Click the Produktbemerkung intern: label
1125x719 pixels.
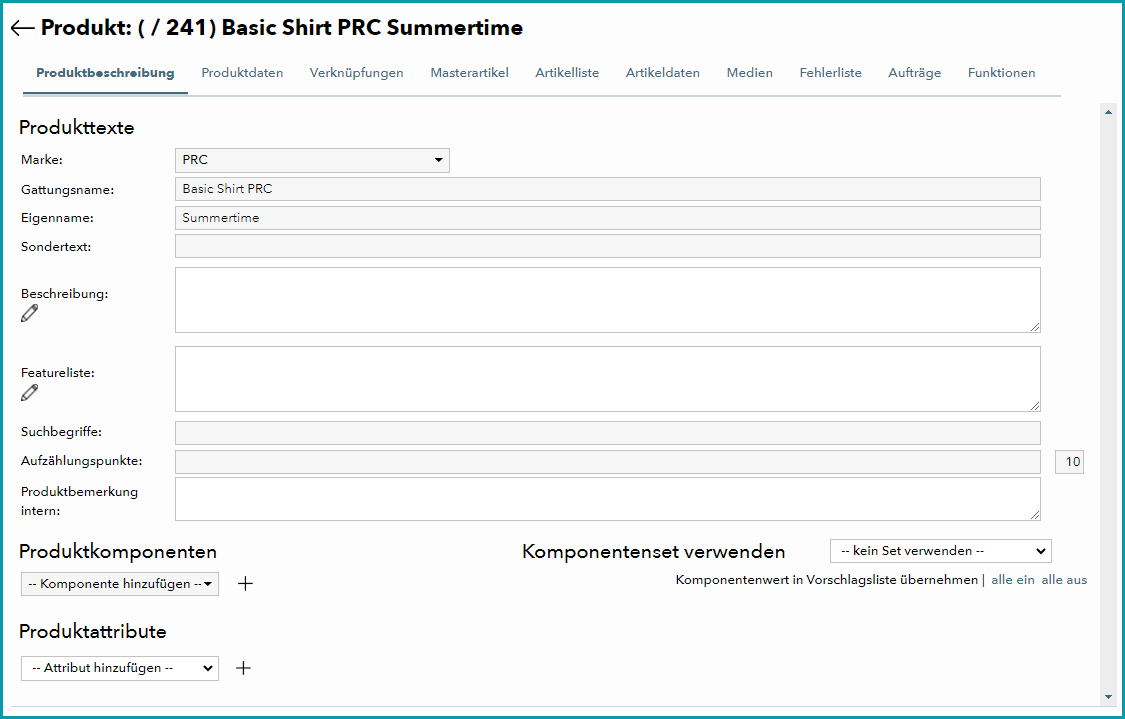point(79,501)
